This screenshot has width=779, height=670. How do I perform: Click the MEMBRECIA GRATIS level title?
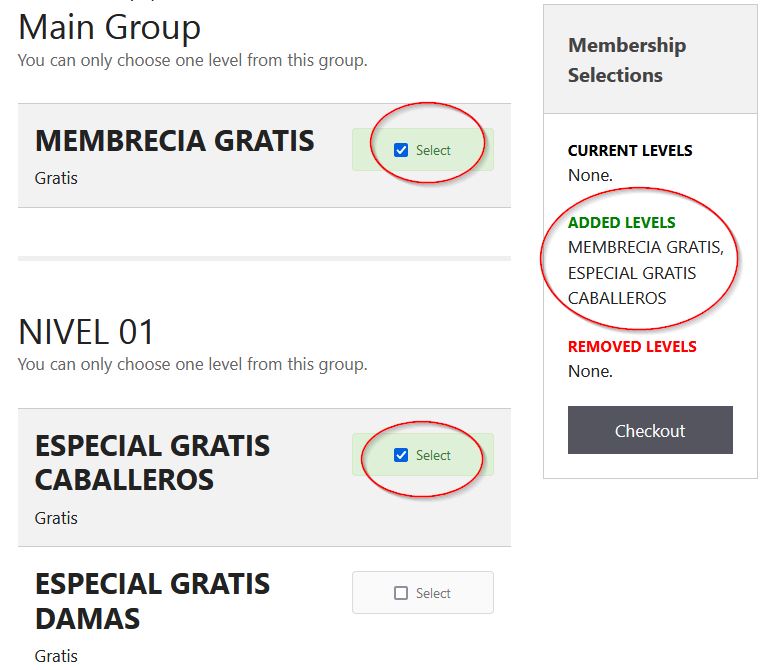point(175,141)
